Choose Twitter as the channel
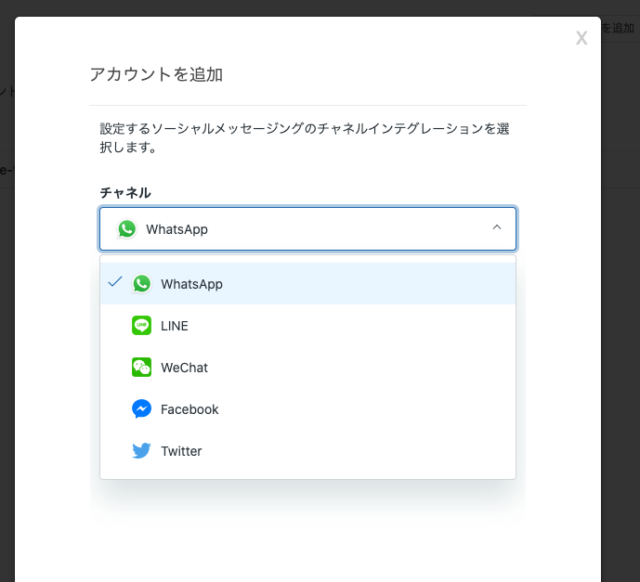This screenshot has width=640, height=582. pyautogui.click(x=308, y=451)
